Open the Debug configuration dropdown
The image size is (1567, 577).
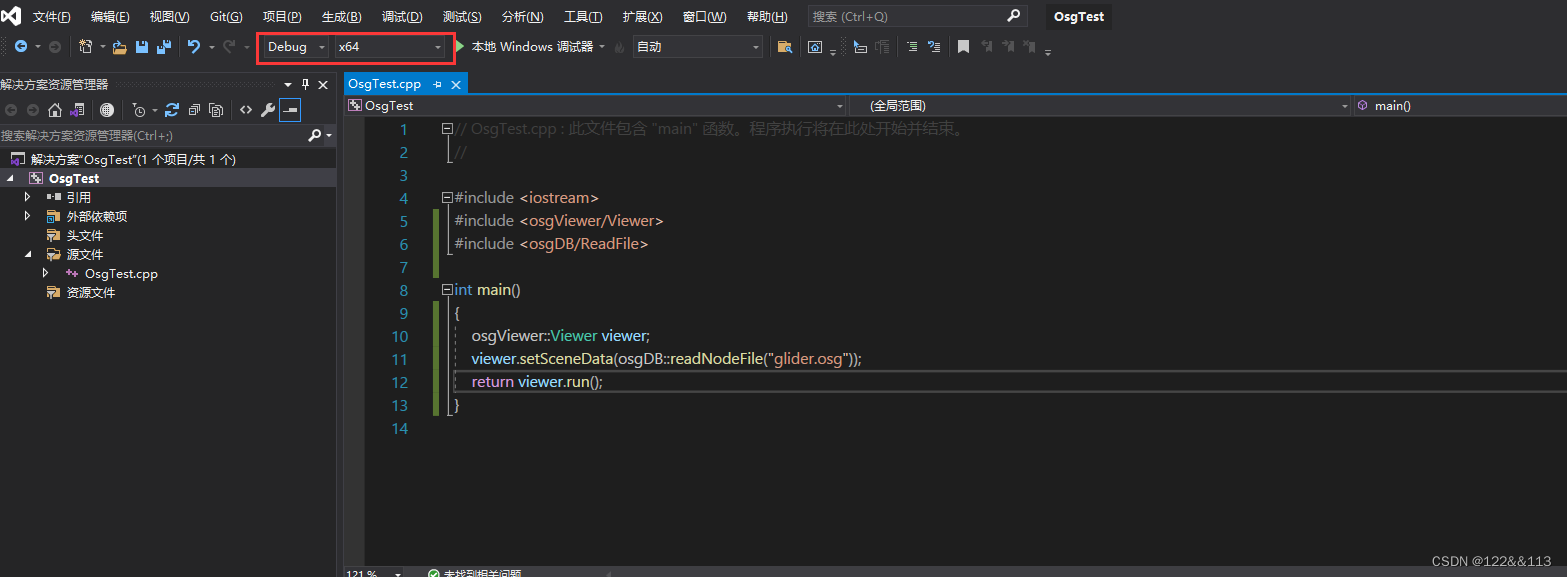click(x=296, y=47)
